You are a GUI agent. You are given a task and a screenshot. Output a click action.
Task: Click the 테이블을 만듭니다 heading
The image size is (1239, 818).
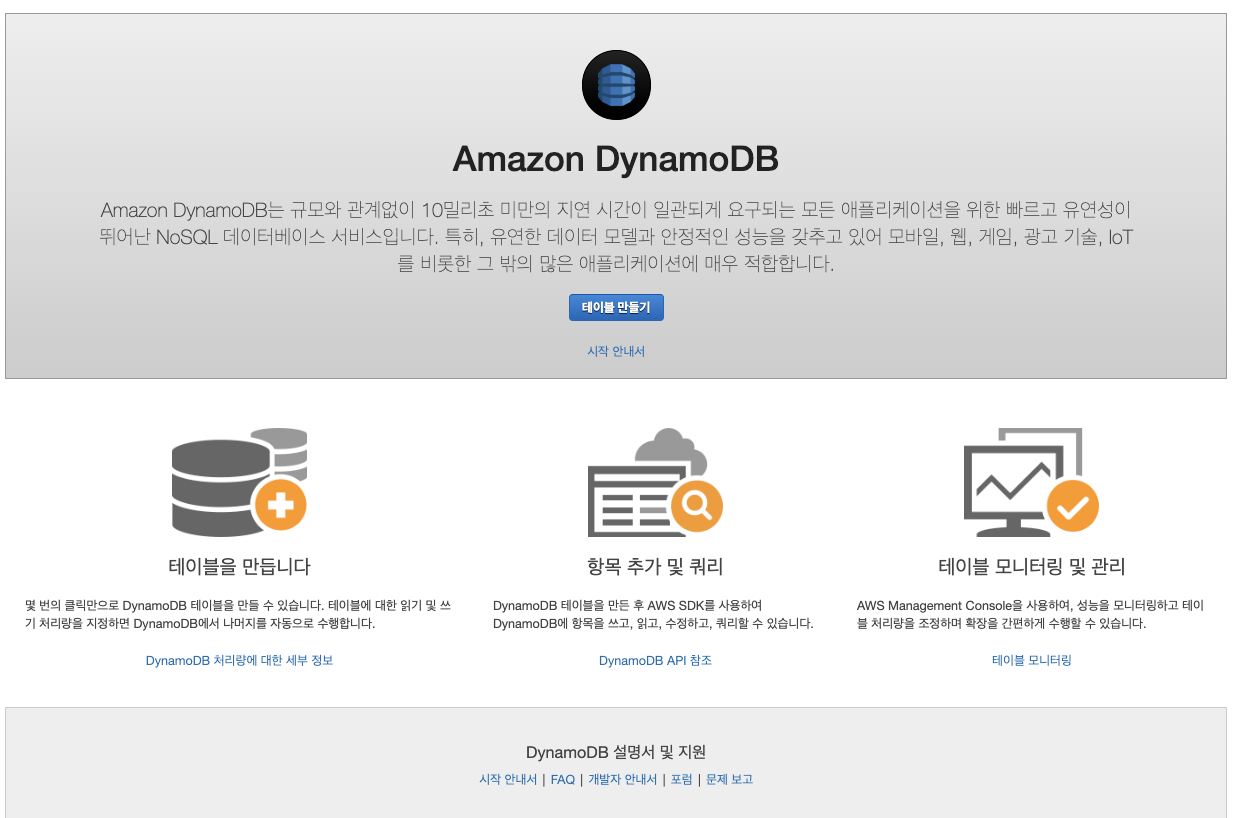[x=239, y=567]
